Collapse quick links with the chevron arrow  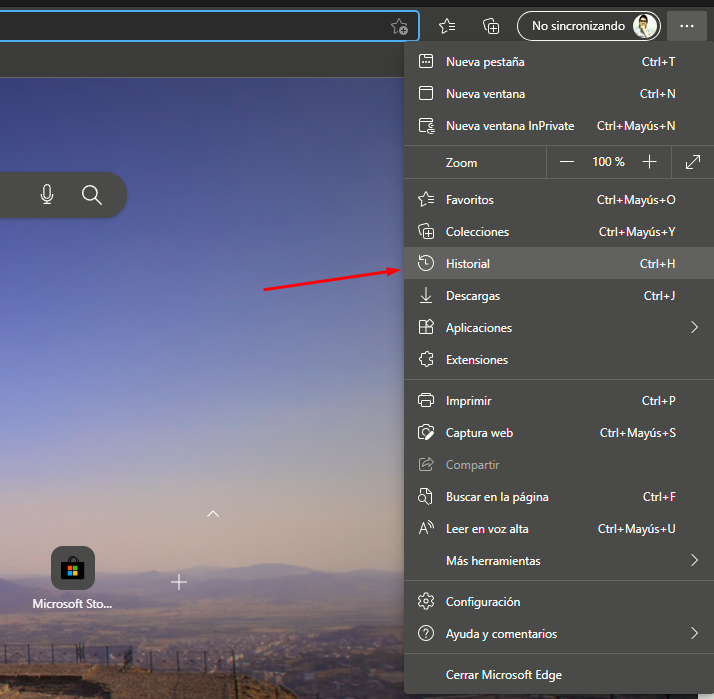[212, 513]
